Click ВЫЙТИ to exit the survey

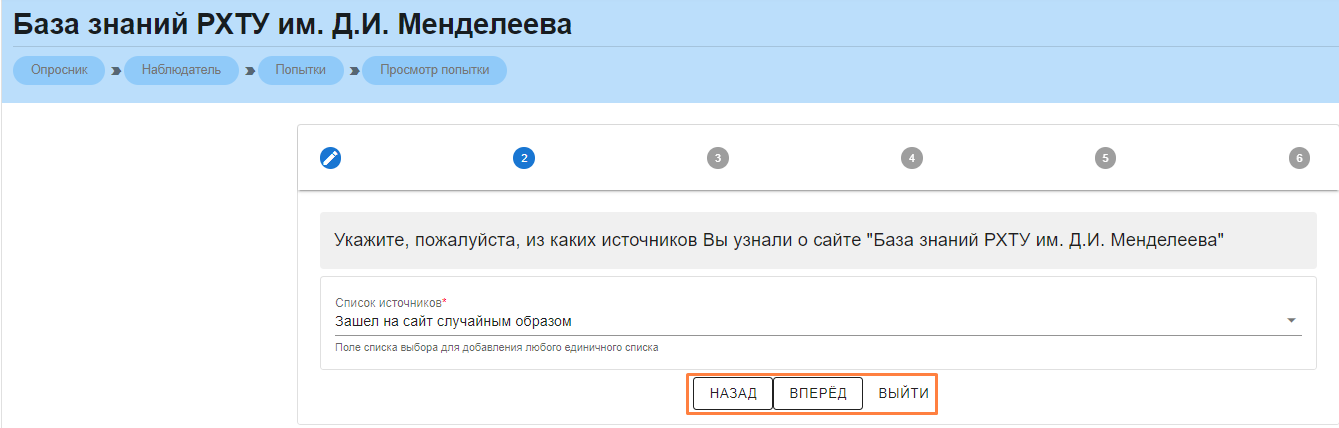point(903,394)
